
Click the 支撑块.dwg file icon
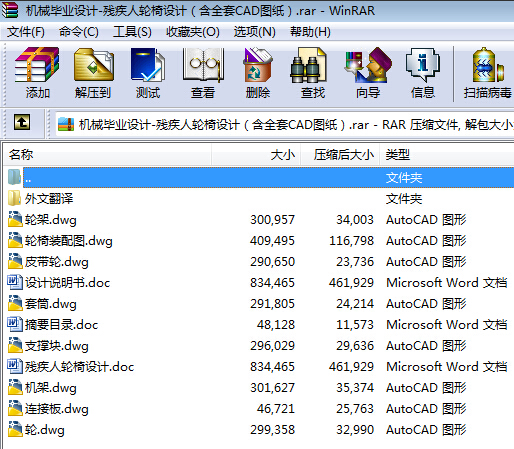pos(15,345)
